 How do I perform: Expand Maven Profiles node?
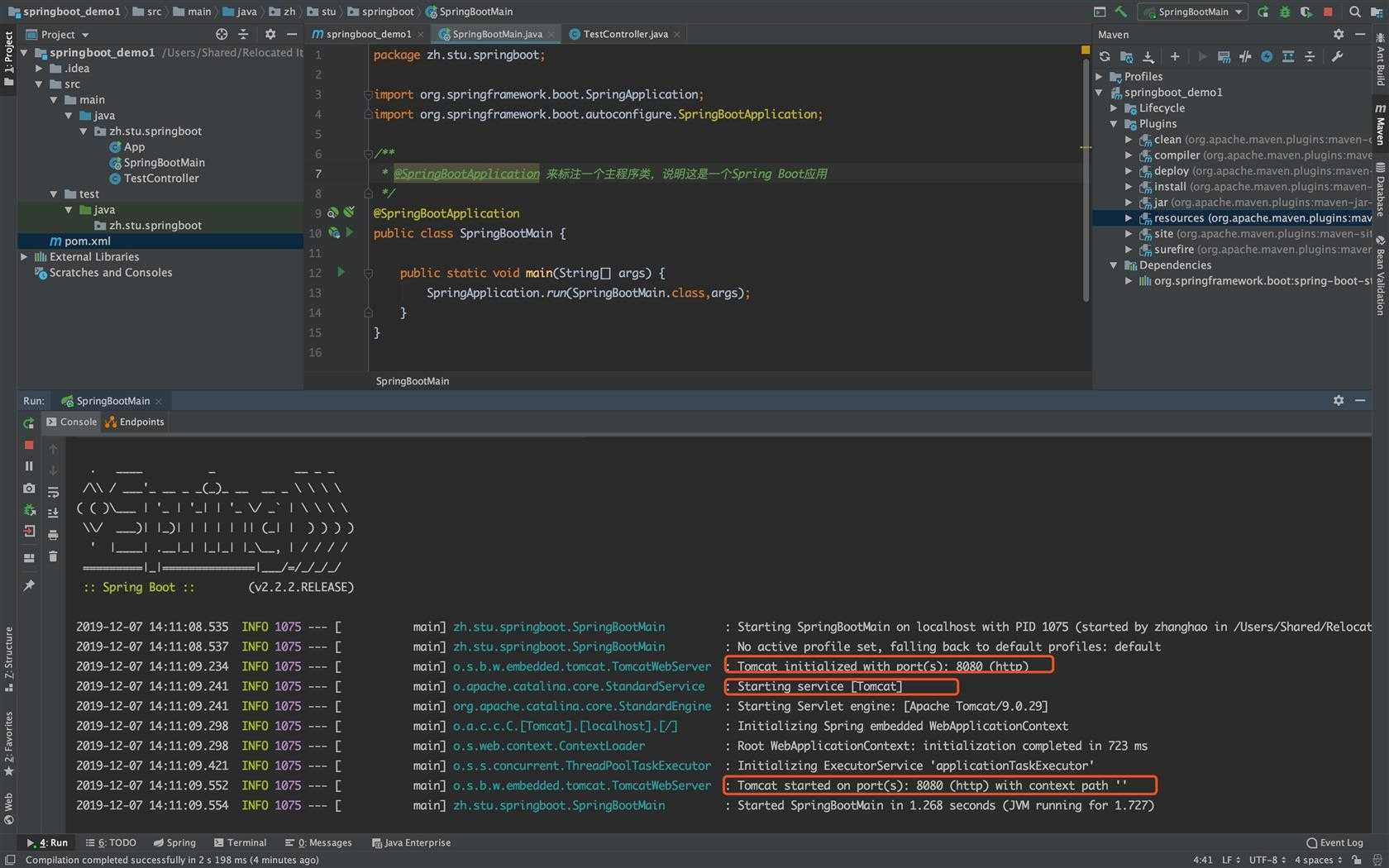point(1099,76)
